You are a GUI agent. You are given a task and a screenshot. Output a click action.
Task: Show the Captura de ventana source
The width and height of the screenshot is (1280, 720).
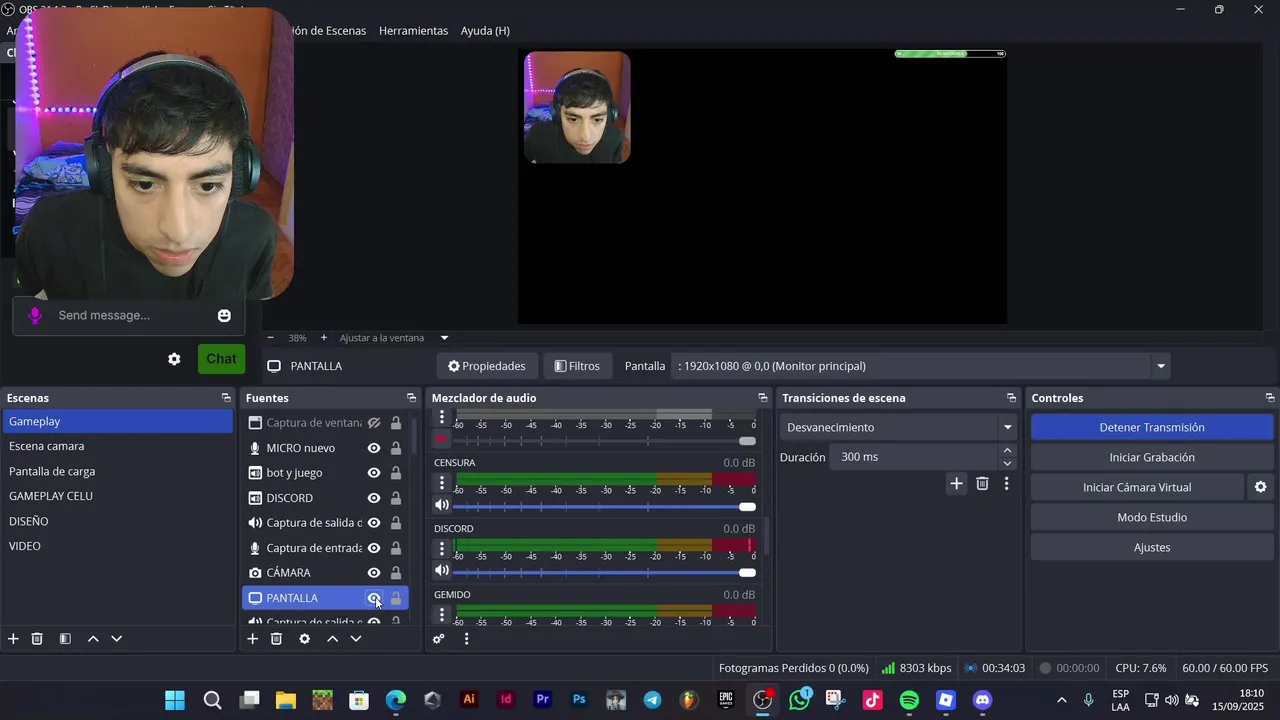click(x=374, y=423)
